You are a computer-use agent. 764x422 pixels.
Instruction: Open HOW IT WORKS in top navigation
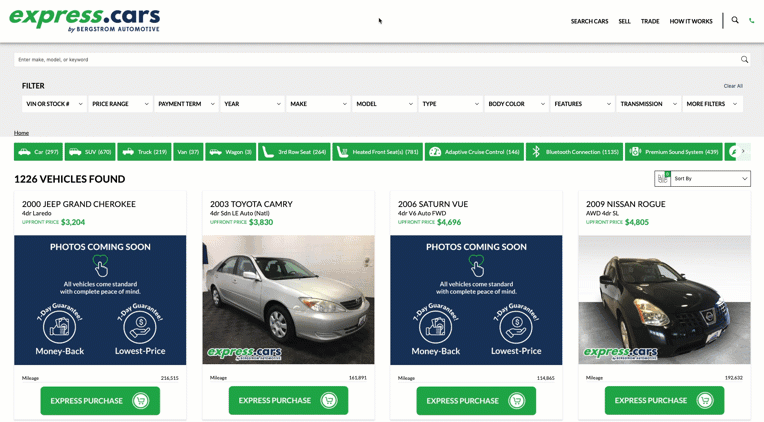coord(691,21)
